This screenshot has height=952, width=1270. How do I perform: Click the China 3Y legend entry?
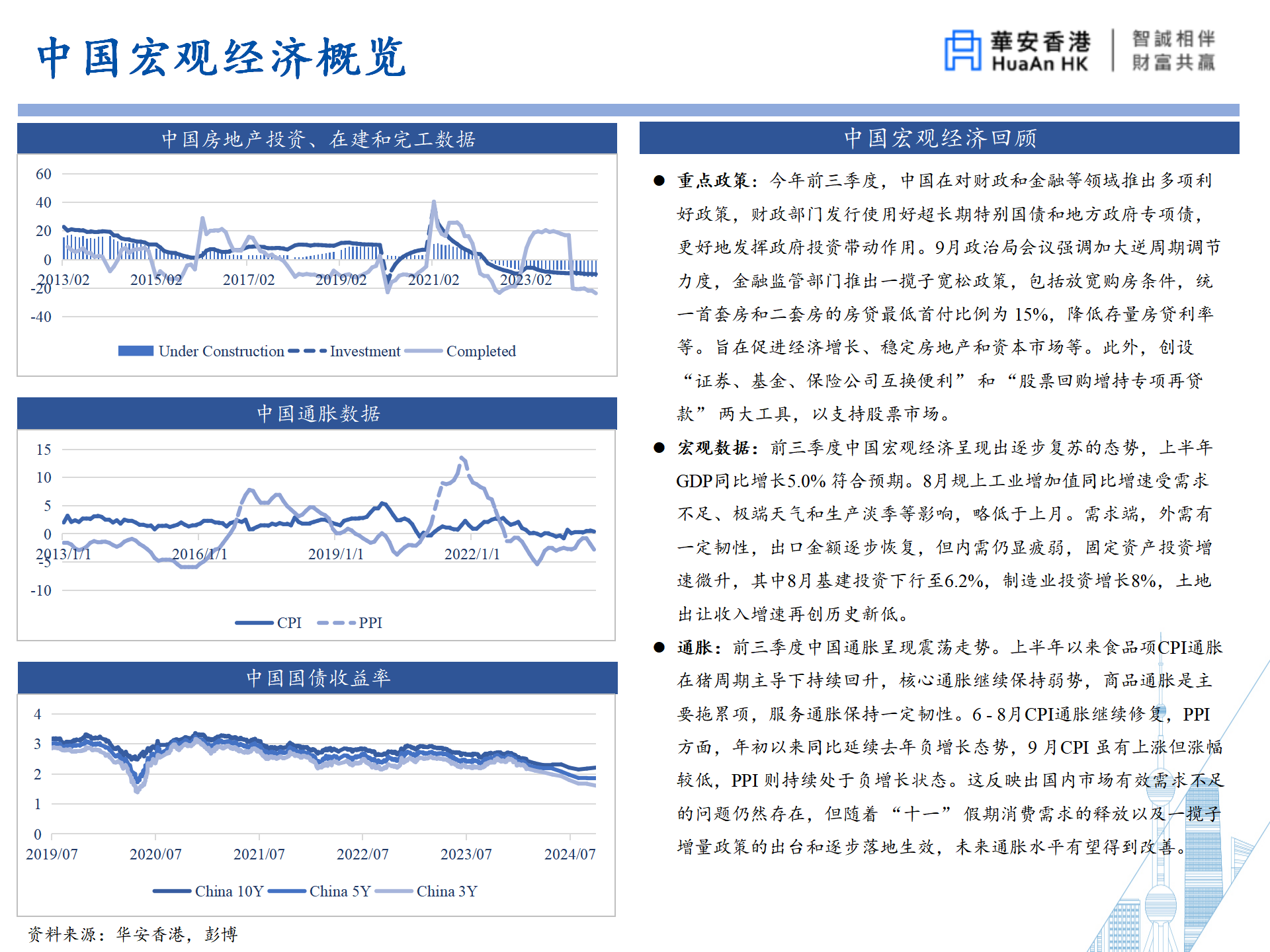point(426,891)
